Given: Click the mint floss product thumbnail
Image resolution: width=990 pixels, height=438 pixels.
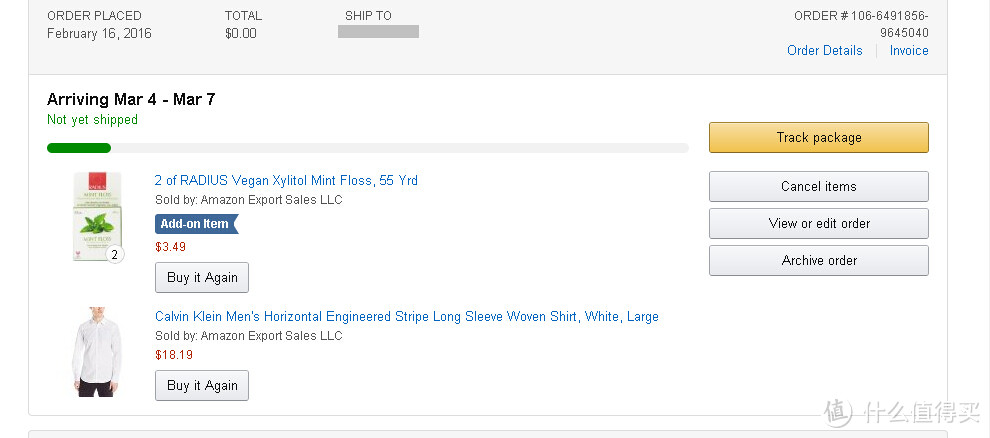Looking at the screenshot, I should click(97, 216).
